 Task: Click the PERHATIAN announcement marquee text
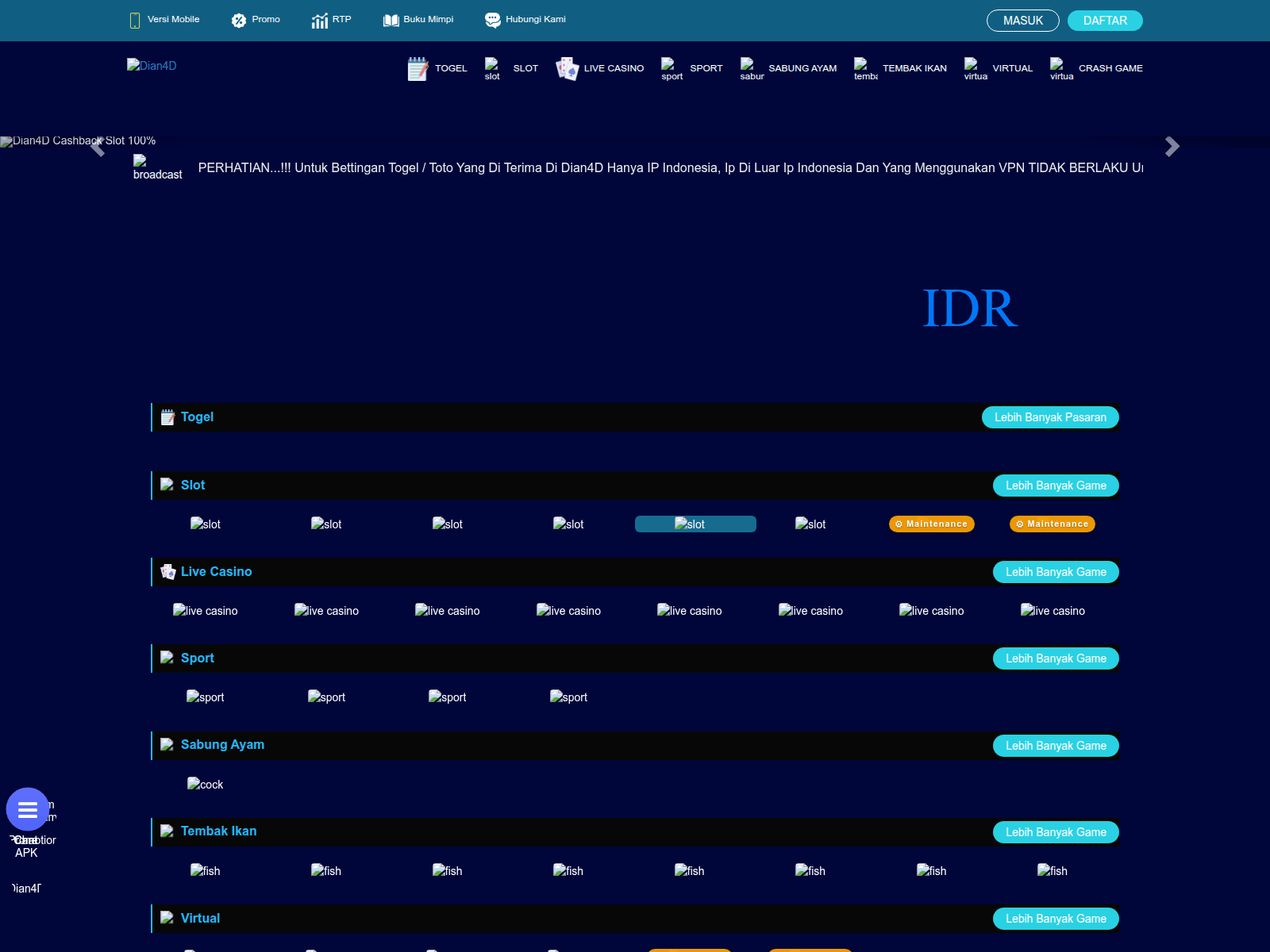click(x=671, y=167)
